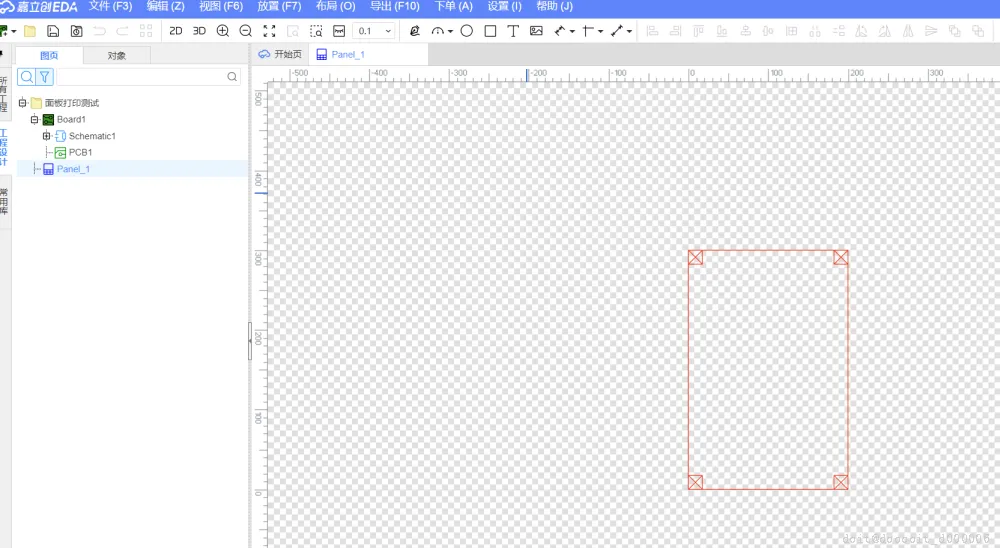Screen dimensions: 1000x548
Task: Open the 下单 (A) menu
Action: (x=453, y=6)
